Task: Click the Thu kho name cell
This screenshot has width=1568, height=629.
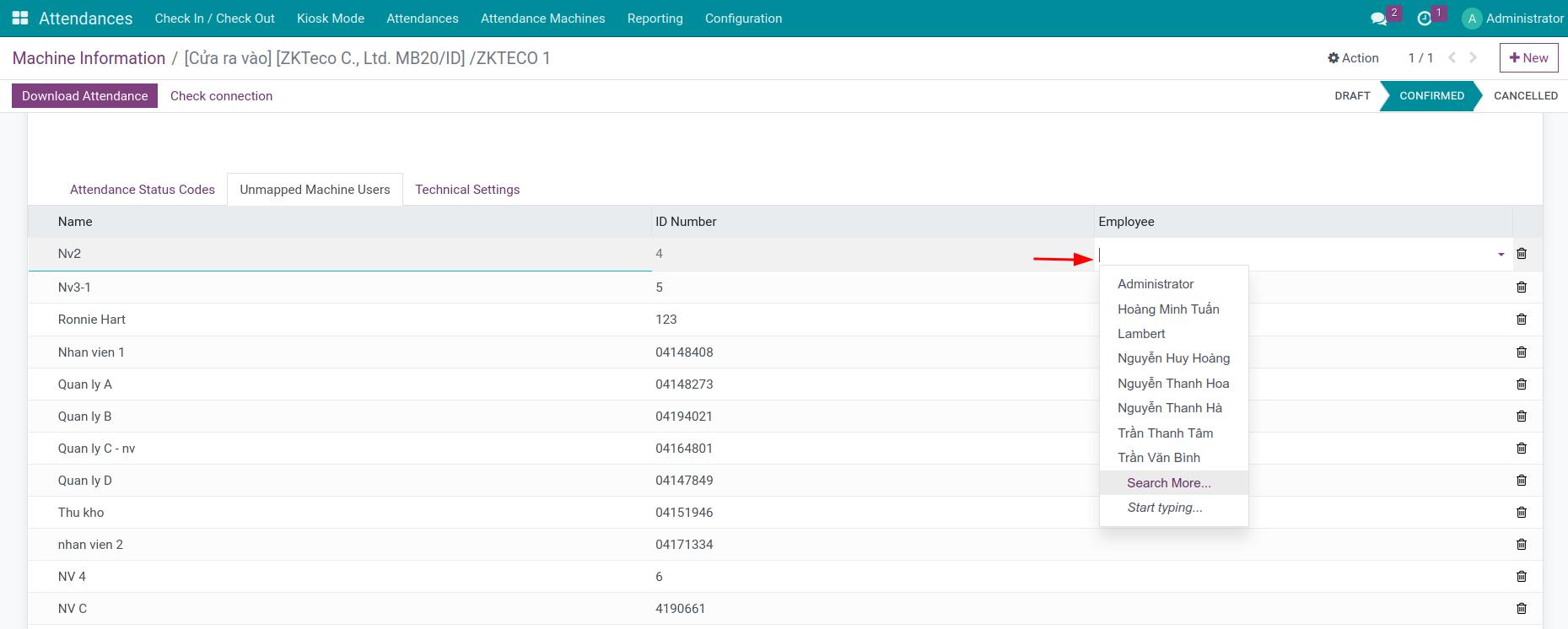Action: 340,513
